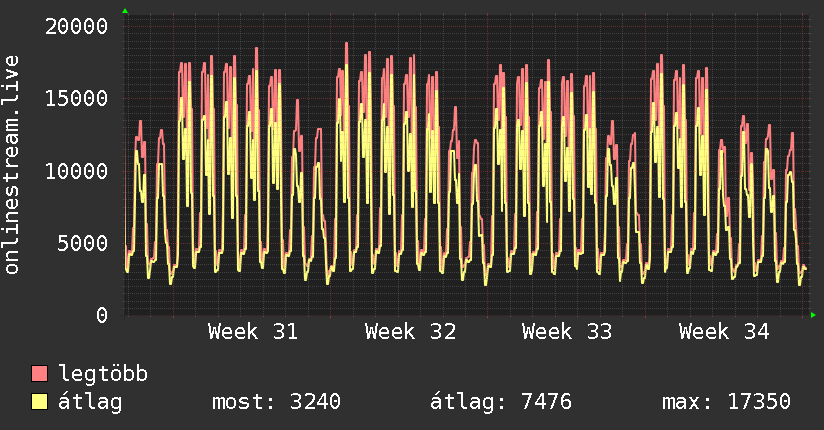Screen dimensions: 824x430
Task: Click the yellow átlag legend swatch
Action: point(39,401)
